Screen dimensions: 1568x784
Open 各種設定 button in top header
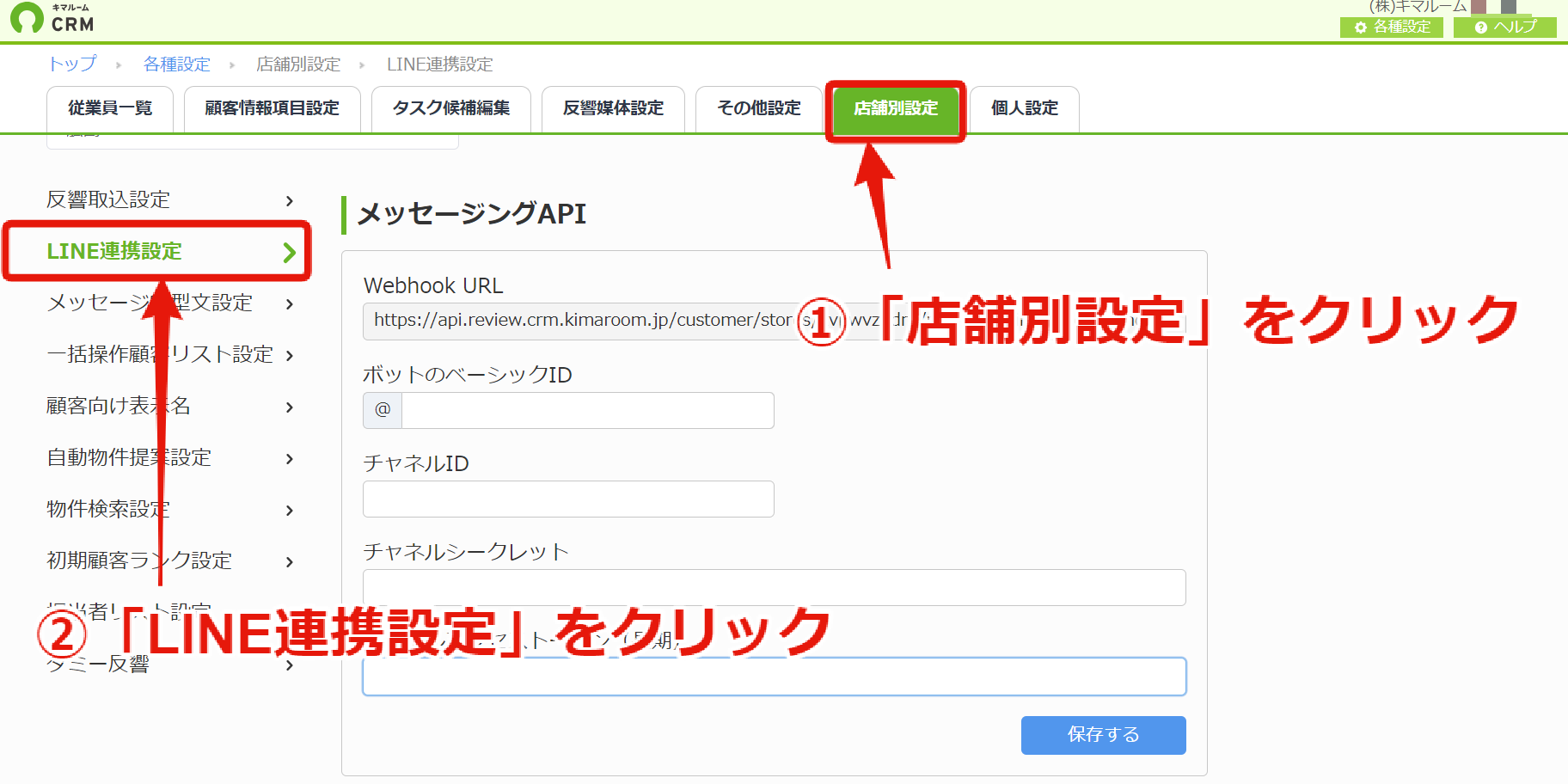pos(1392,27)
